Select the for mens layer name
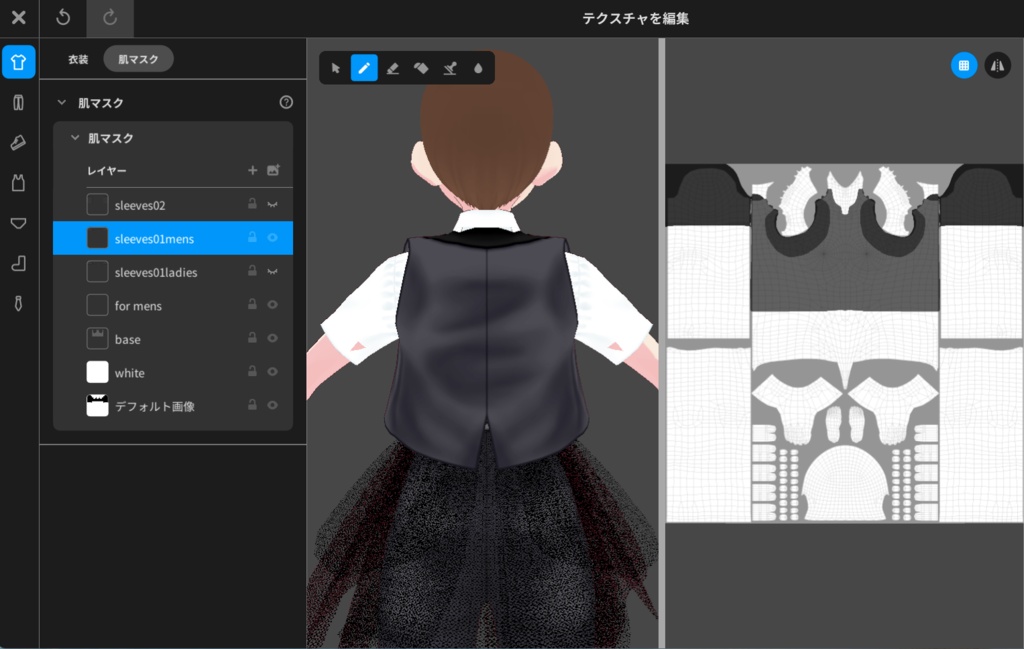Image resolution: width=1024 pixels, height=649 pixels. (x=138, y=306)
